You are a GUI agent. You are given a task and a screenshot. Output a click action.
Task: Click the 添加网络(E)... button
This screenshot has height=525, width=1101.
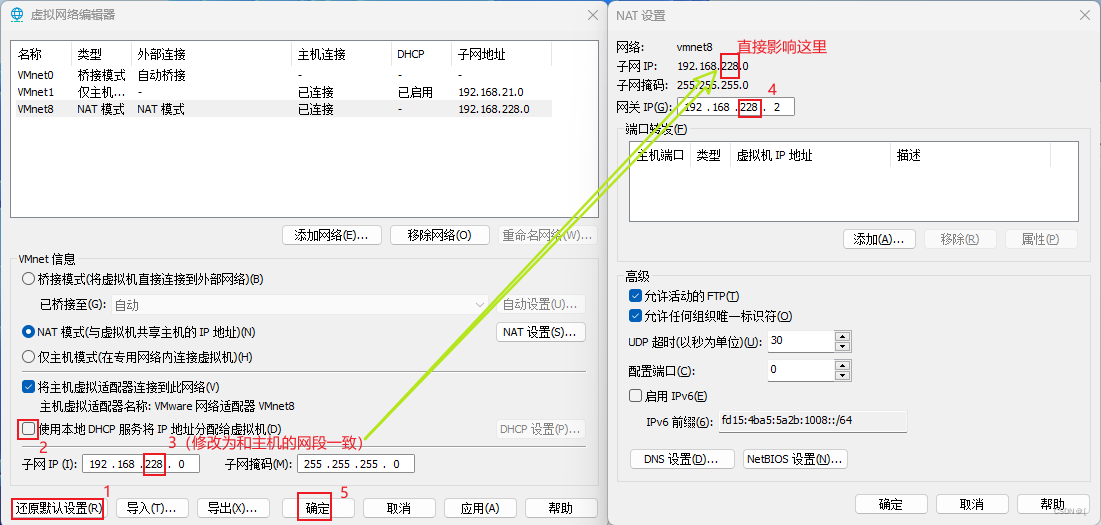point(331,235)
